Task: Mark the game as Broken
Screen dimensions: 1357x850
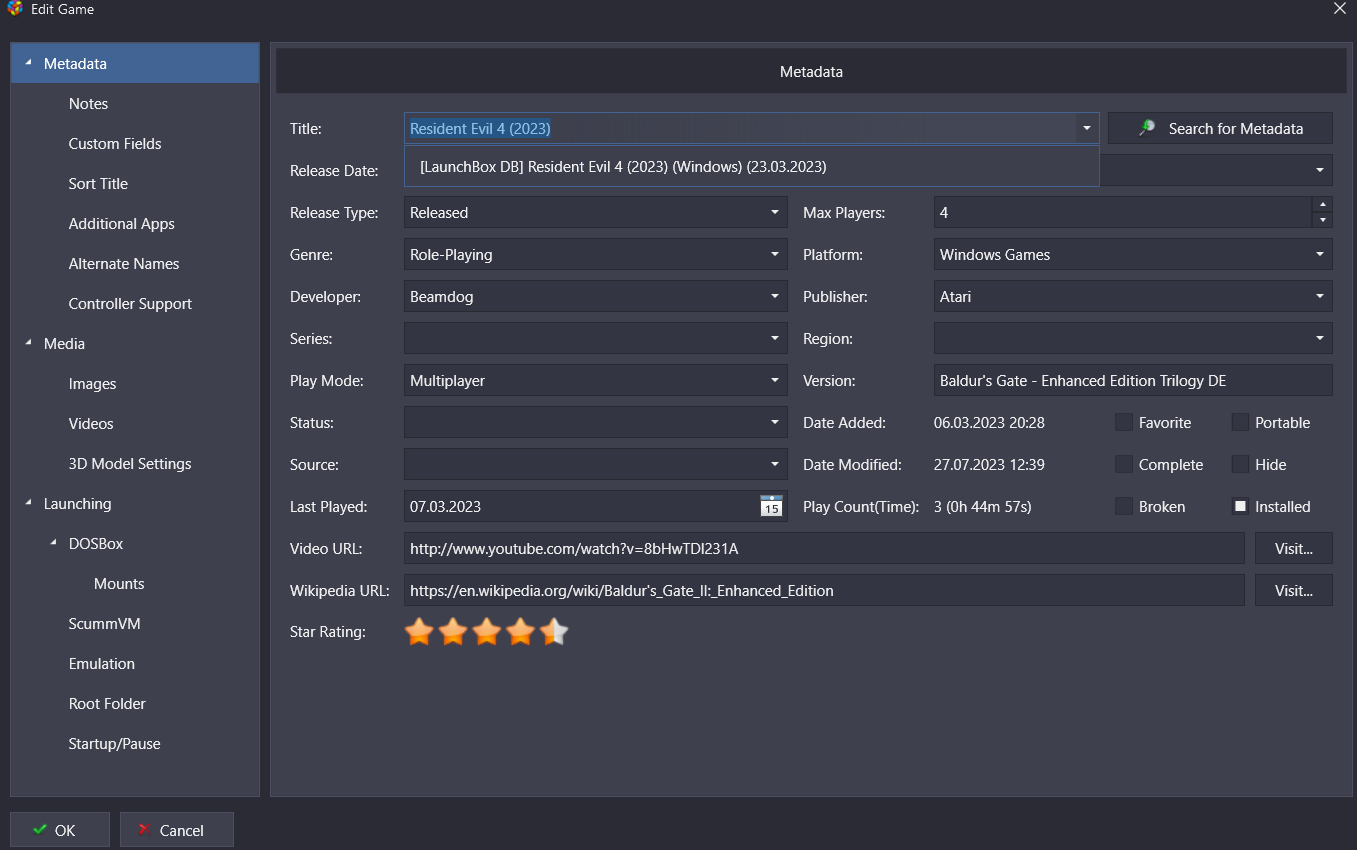Action: point(1124,506)
